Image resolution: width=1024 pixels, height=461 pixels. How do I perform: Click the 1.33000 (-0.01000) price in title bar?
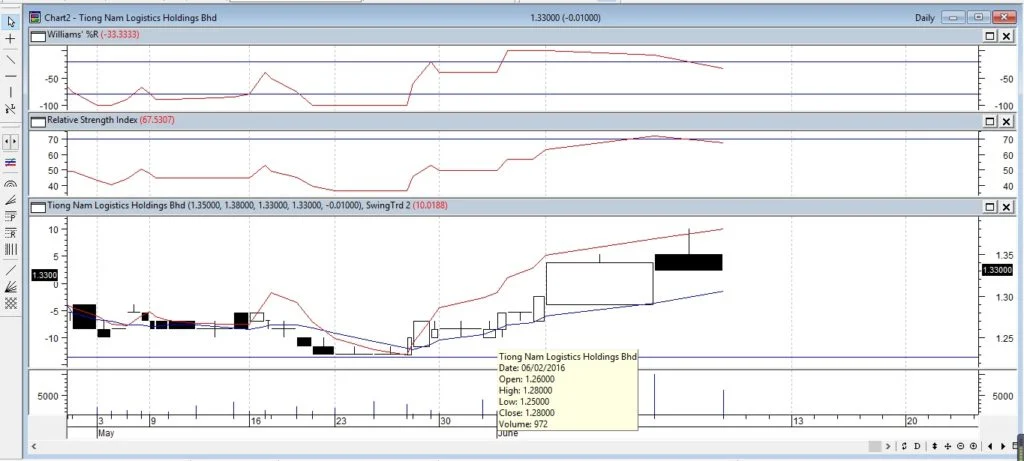(x=566, y=18)
